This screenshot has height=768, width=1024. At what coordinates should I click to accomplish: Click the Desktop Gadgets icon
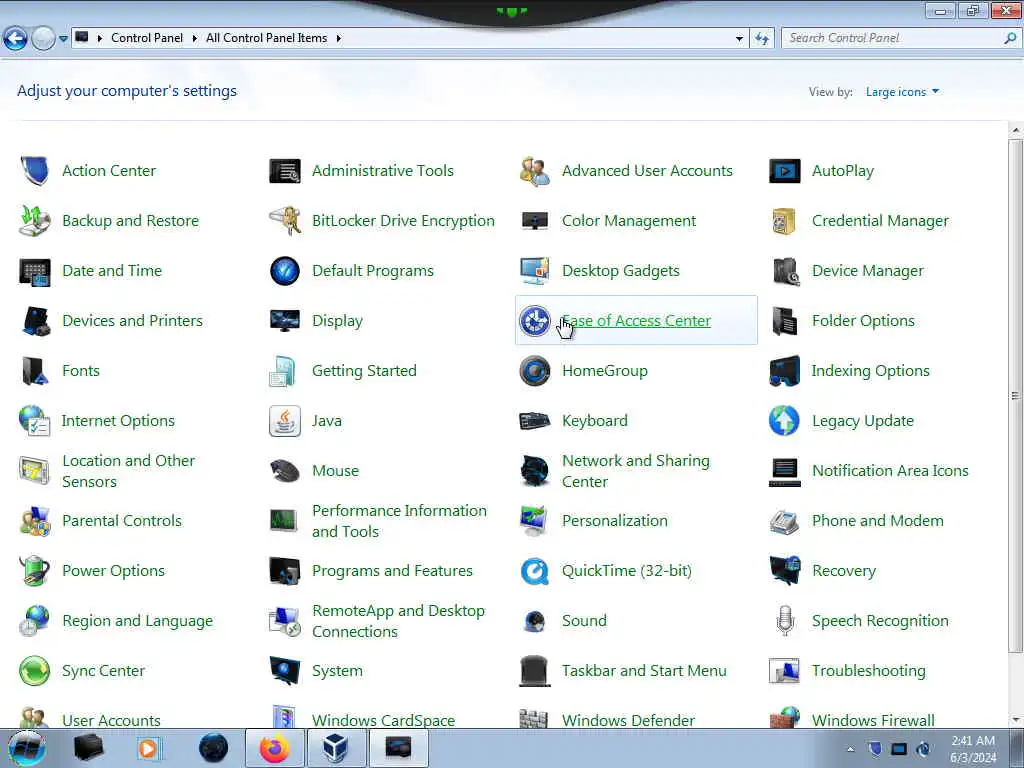click(x=535, y=271)
